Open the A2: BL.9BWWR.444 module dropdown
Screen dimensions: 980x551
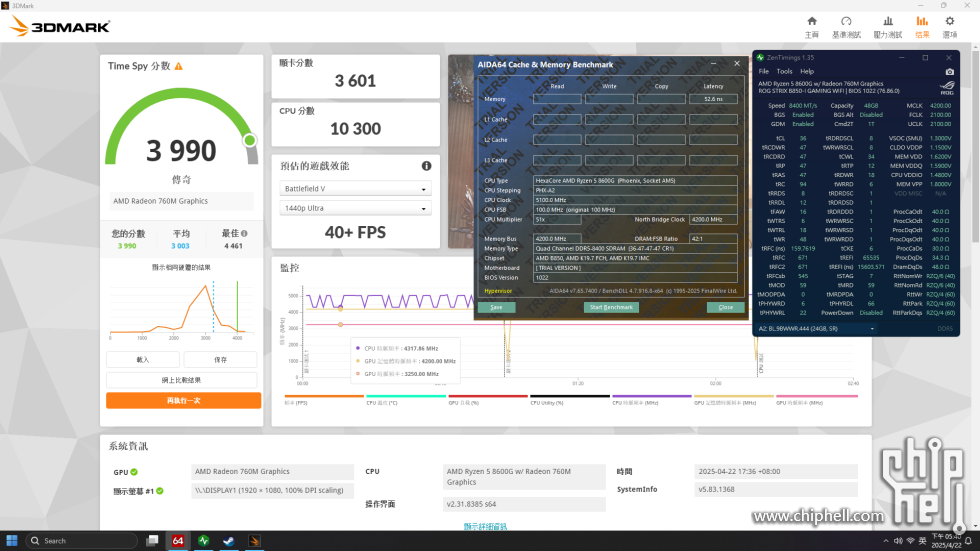816,329
